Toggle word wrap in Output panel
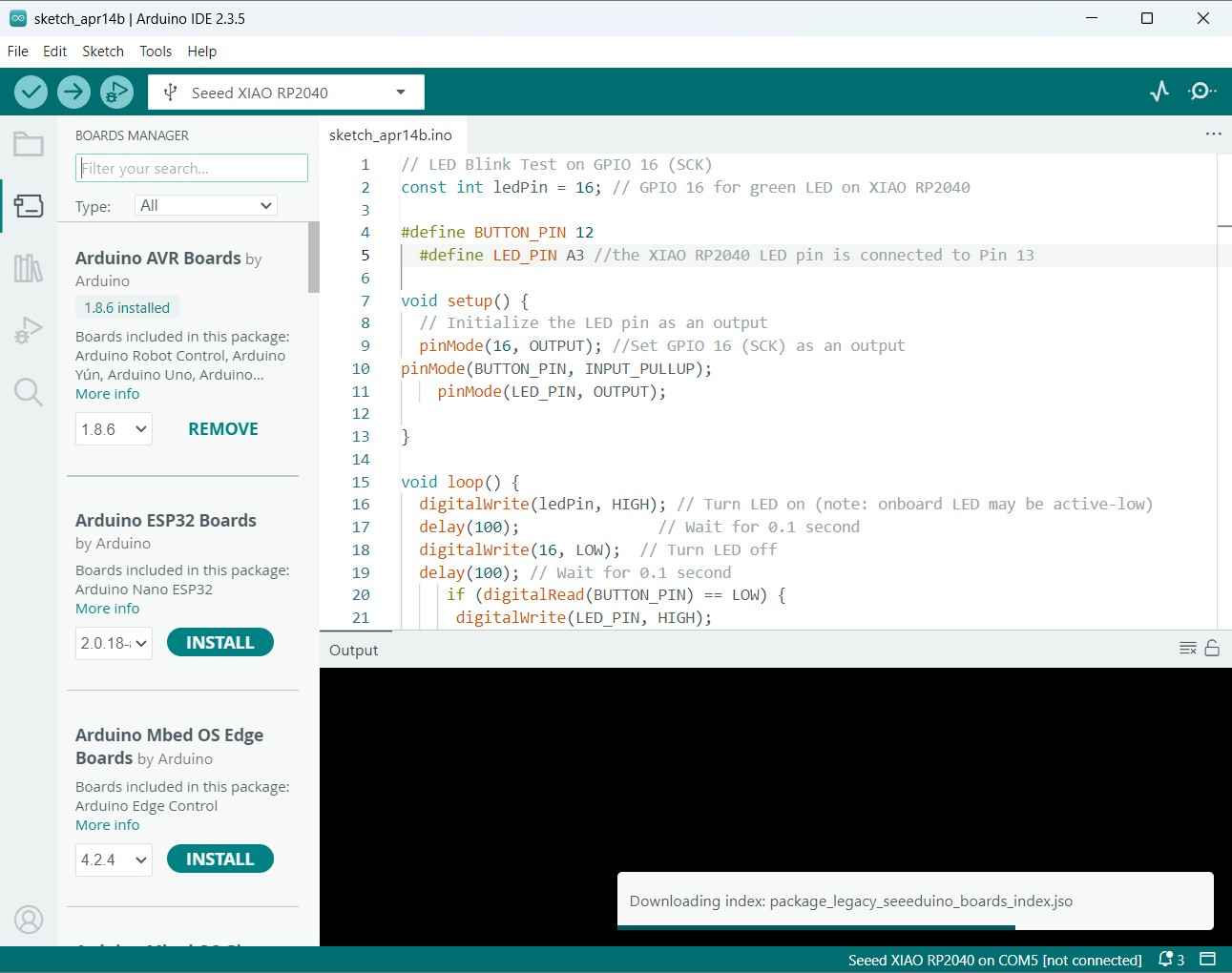 pyautogui.click(x=1188, y=649)
